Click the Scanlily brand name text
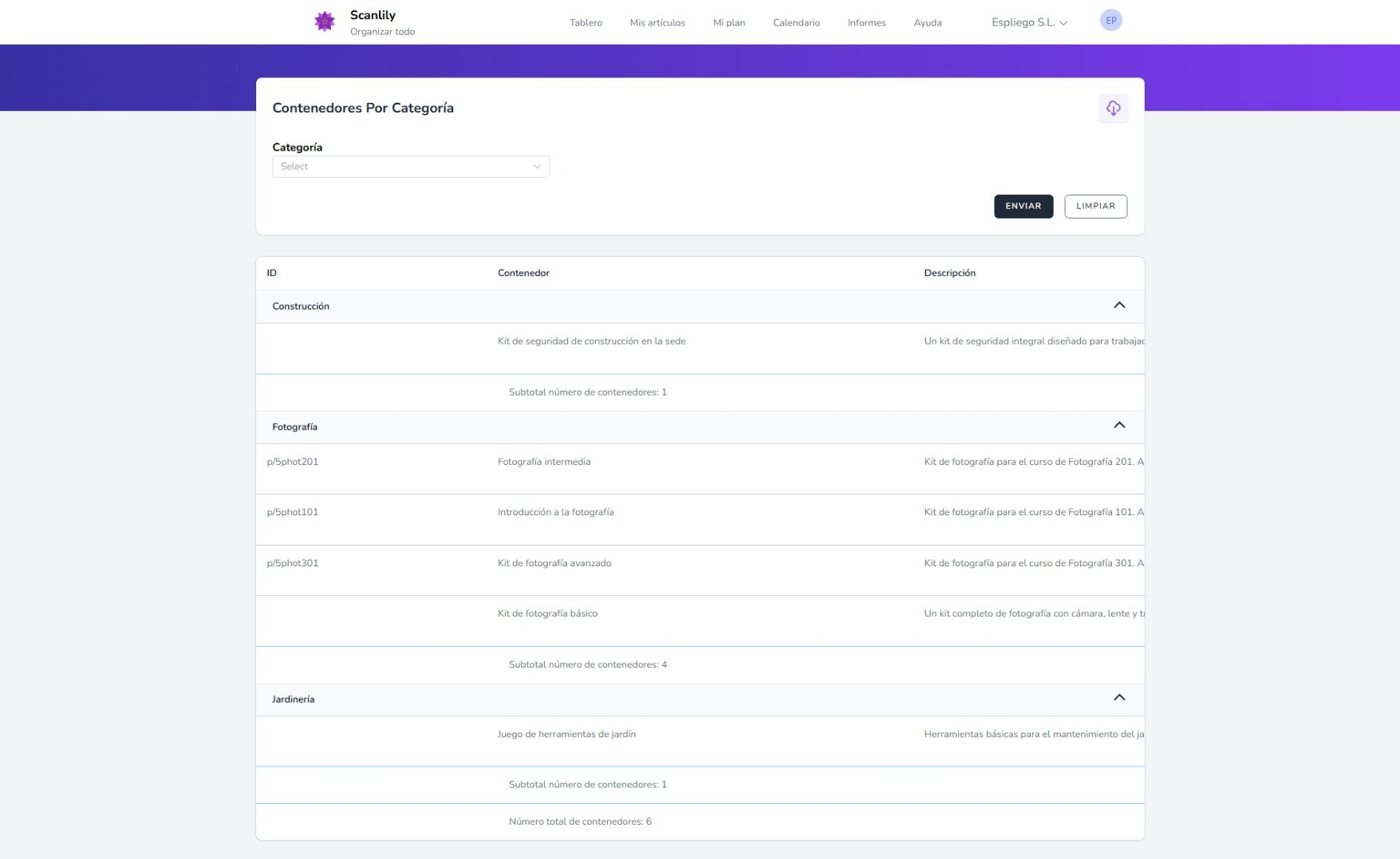 (x=373, y=15)
